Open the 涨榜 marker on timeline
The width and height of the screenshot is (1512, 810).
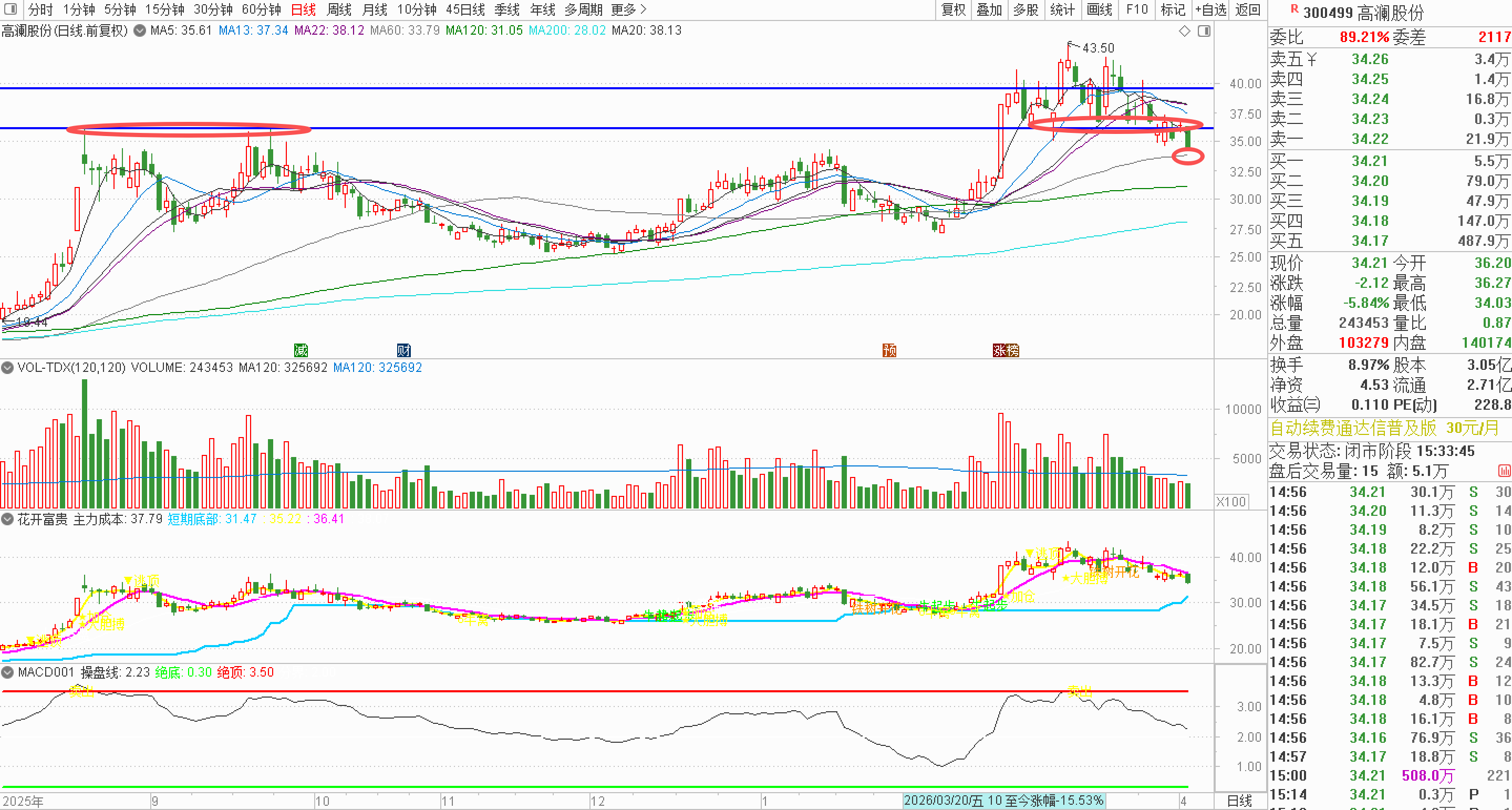pyautogui.click(x=1006, y=350)
